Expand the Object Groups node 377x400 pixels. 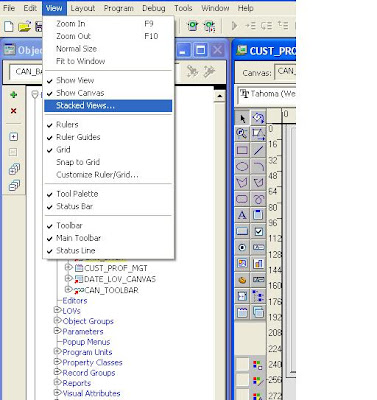(x=57, y=321)
